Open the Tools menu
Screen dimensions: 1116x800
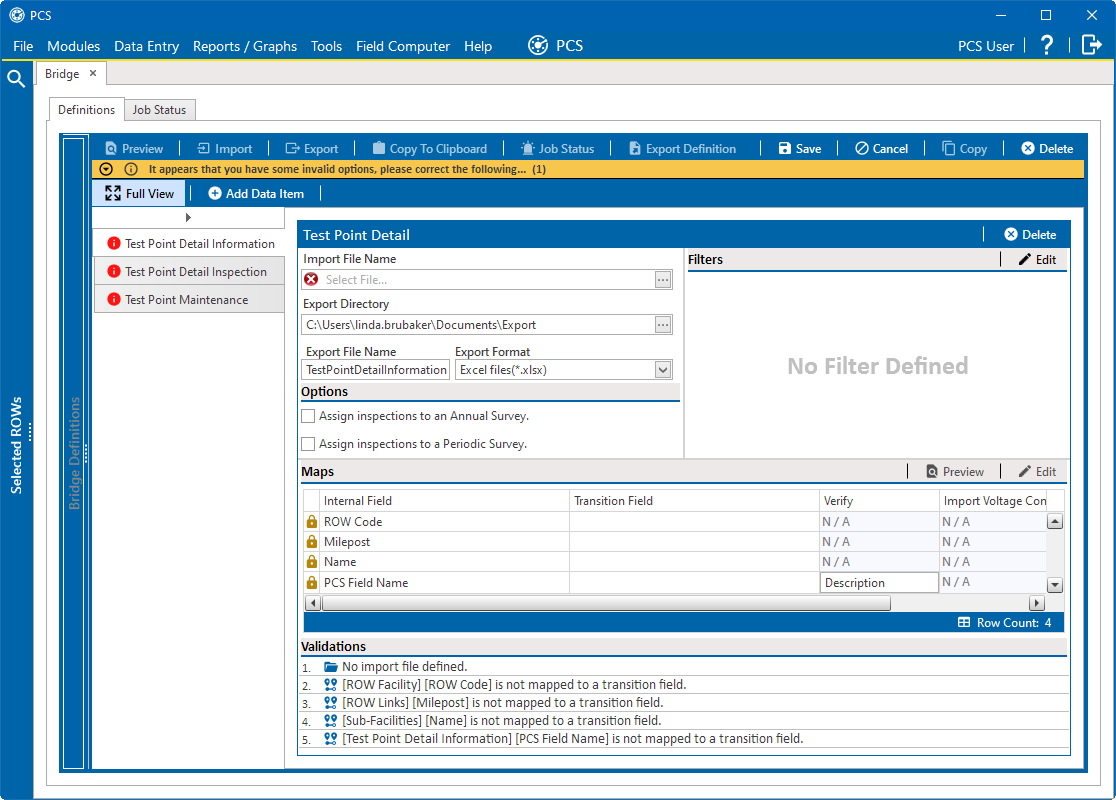click(326, 46)
